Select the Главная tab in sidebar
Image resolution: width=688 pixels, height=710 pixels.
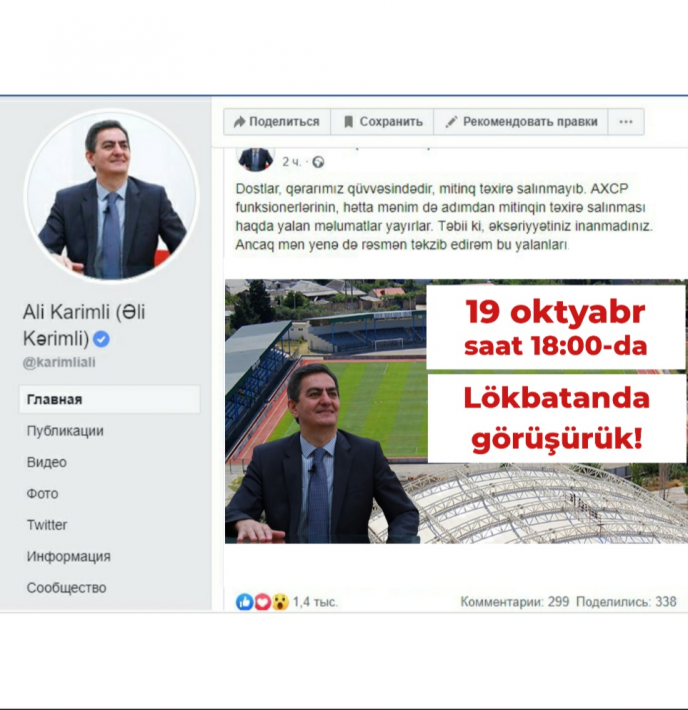tap(109, 399)
